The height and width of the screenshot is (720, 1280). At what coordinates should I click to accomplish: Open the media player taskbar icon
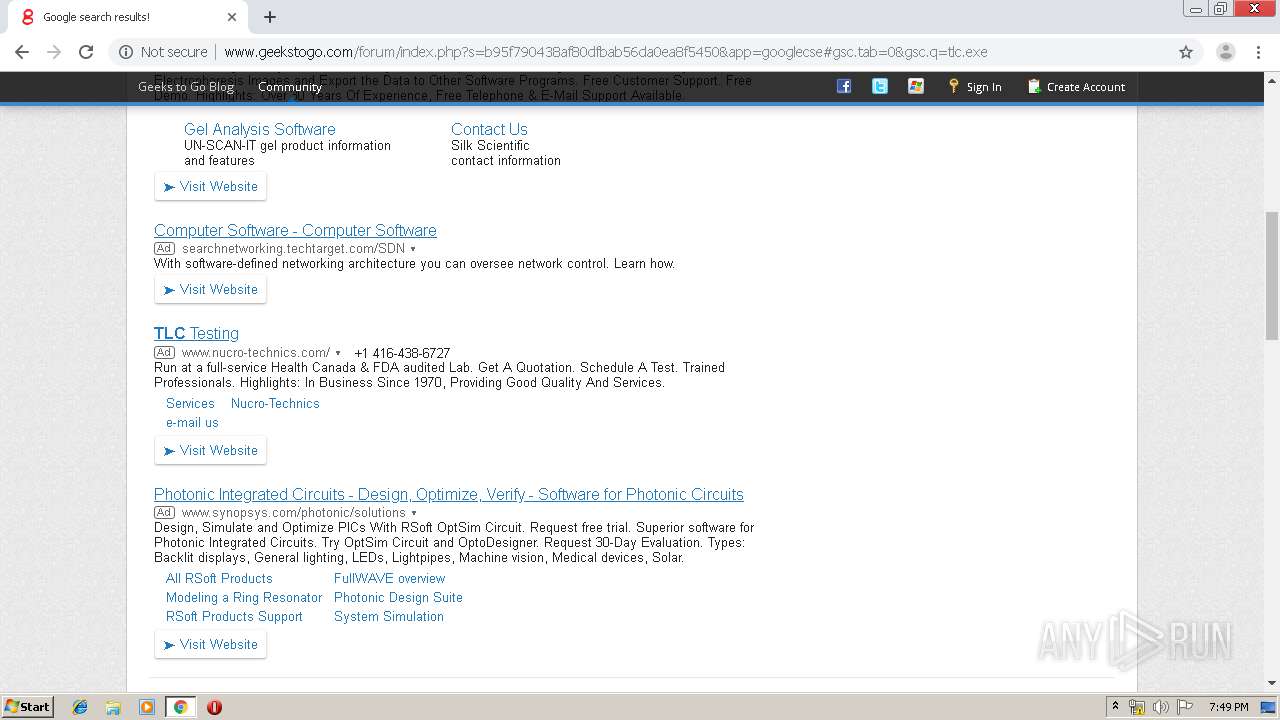[147, 707]
